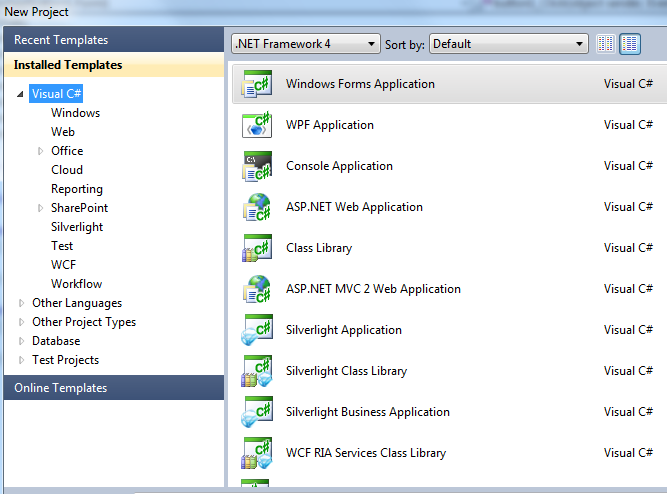Click the Class Library template icon
The height and width of the screenshot is (494, 667).
257,249
